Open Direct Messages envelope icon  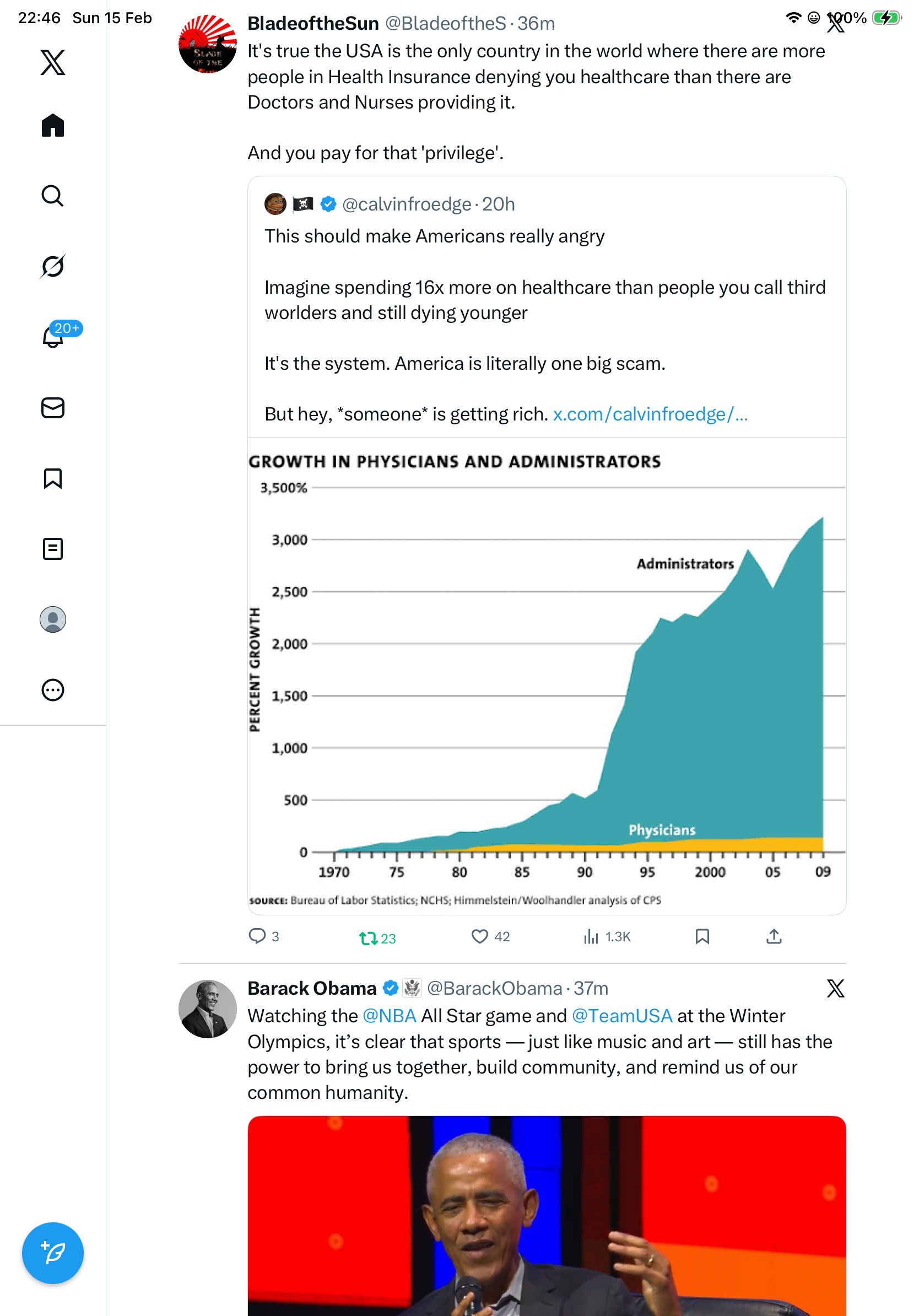pos(53,407)
